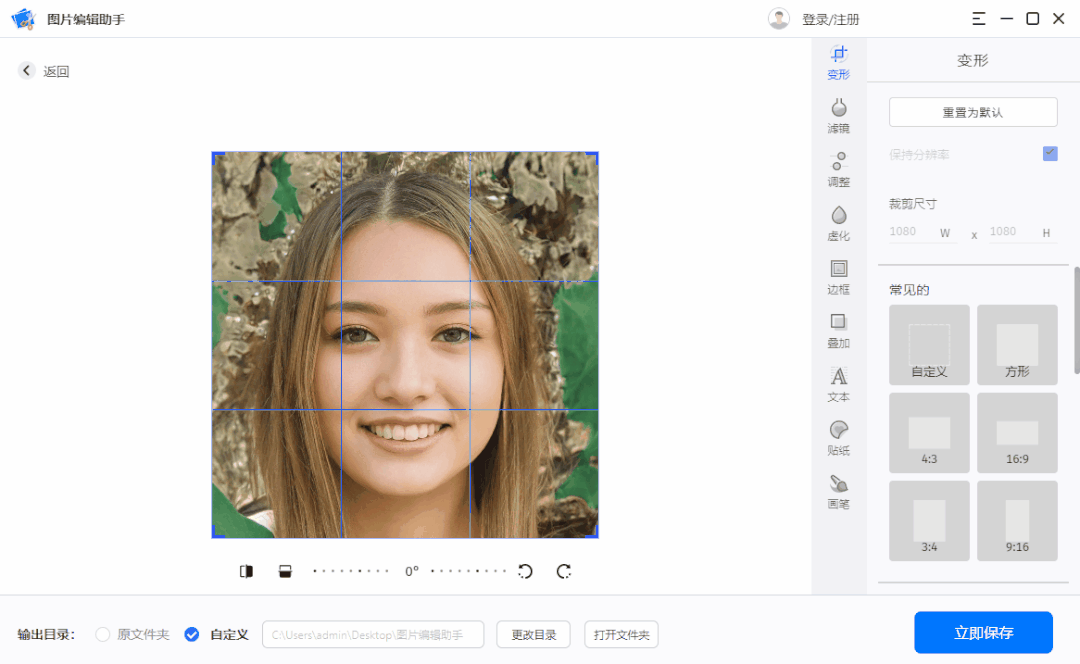Flip the image horizontally
The image size is (1080, 664).
click(x=245, y=570)
